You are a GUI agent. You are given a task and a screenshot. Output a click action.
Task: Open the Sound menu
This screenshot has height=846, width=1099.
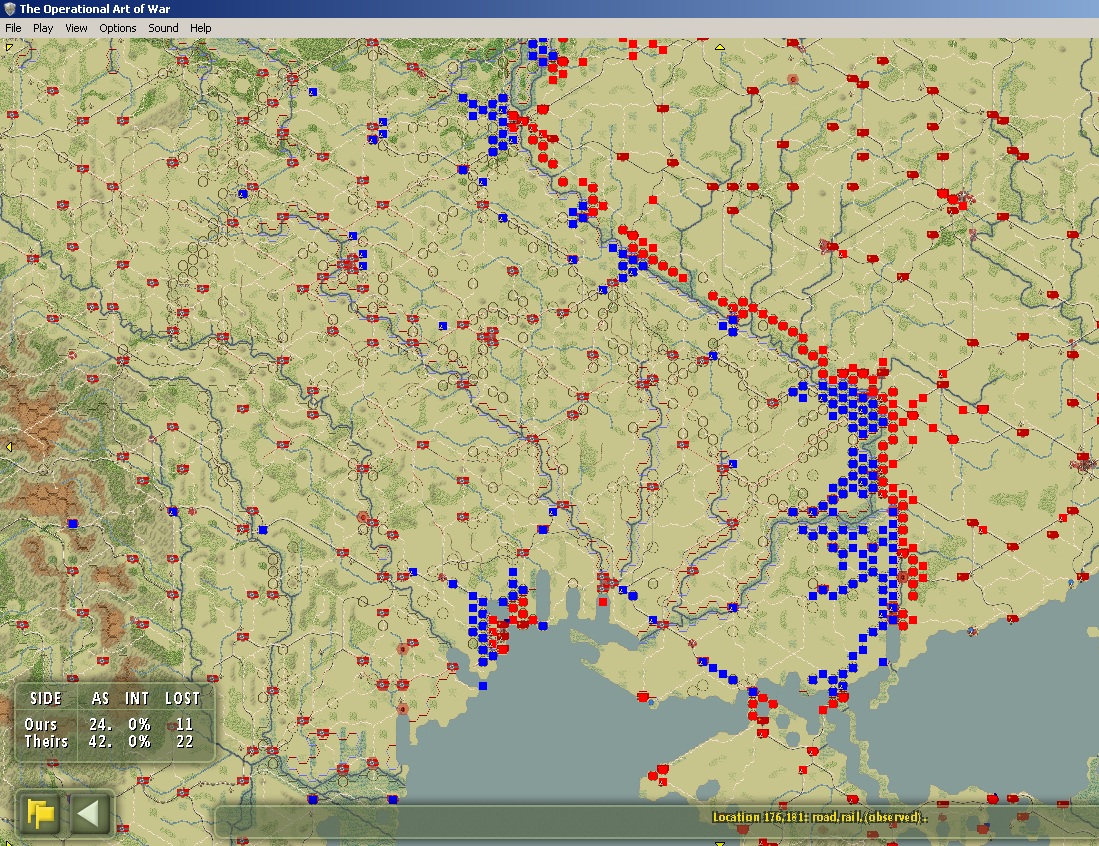tap(163, 28)
